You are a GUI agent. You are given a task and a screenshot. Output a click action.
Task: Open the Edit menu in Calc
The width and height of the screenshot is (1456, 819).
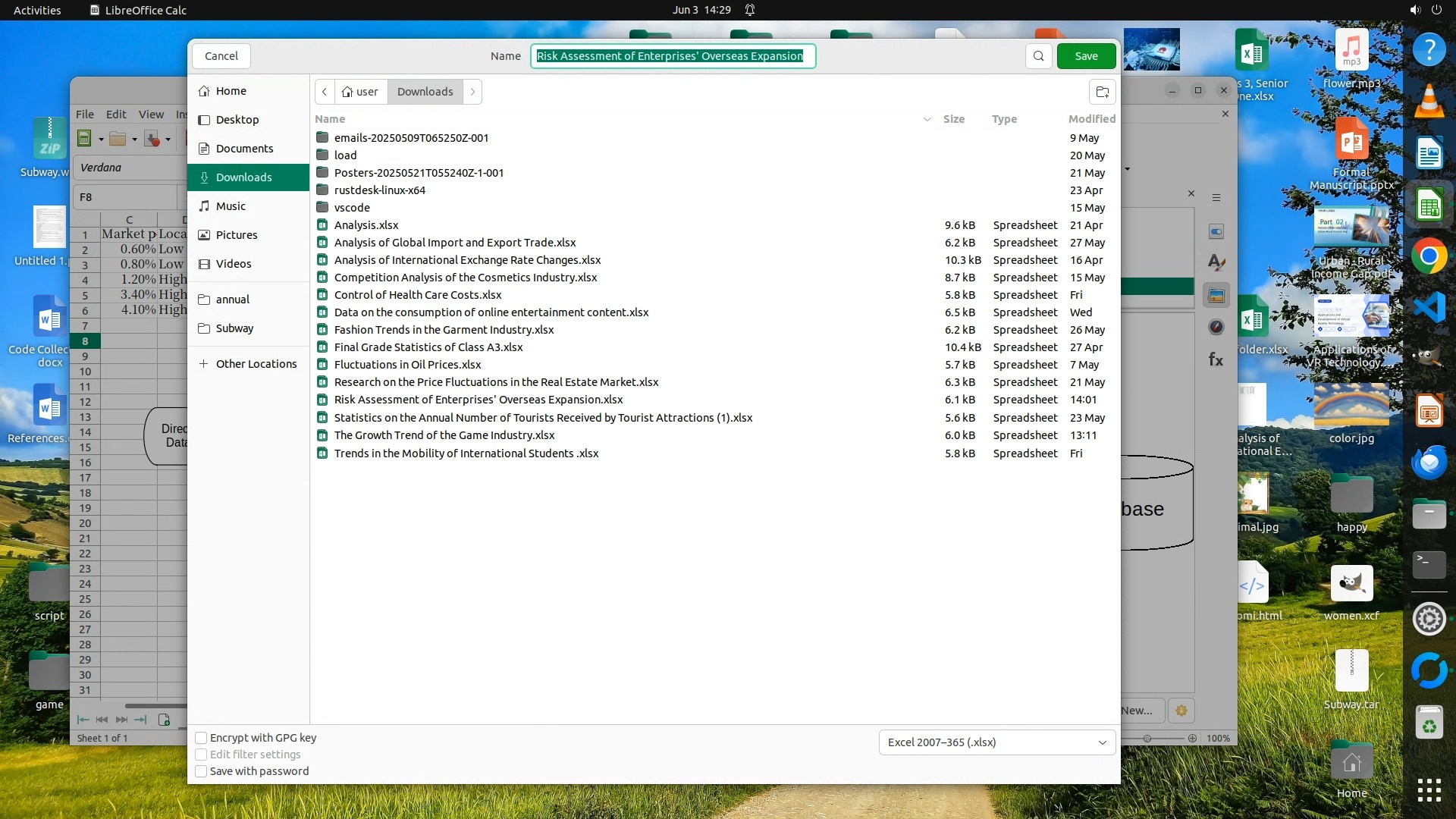[x=116, y=114]
